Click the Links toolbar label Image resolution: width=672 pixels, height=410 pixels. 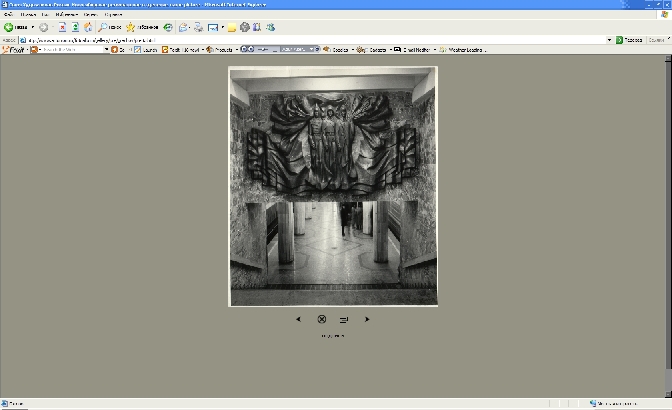(656, 40)
